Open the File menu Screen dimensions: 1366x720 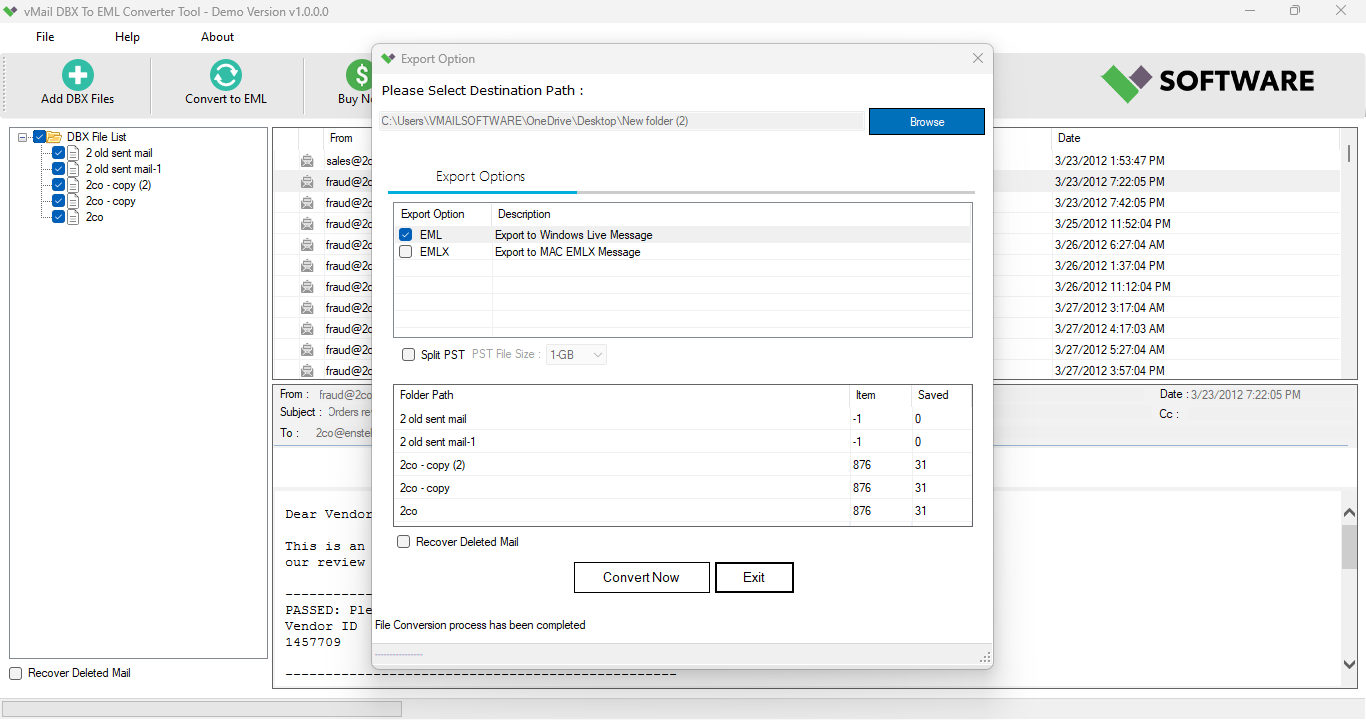(44, 36)
